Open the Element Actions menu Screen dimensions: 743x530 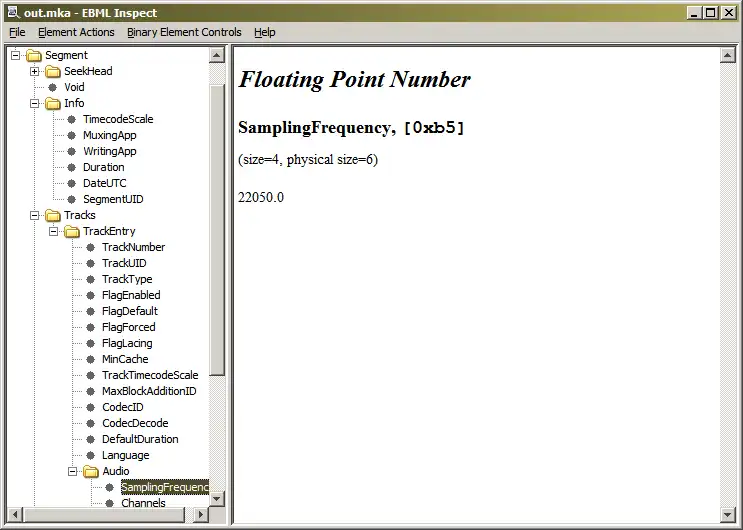76,32
